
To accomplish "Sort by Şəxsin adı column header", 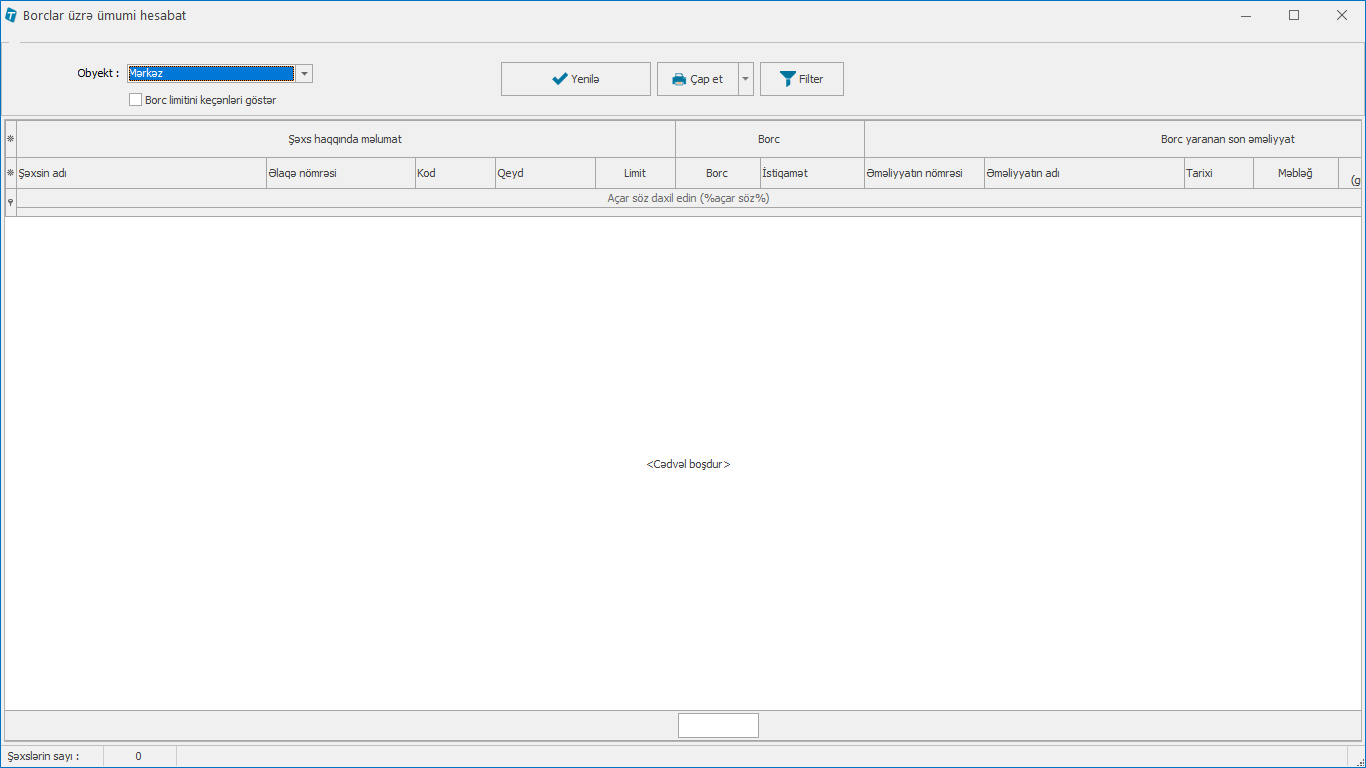I will click(141, 173).
